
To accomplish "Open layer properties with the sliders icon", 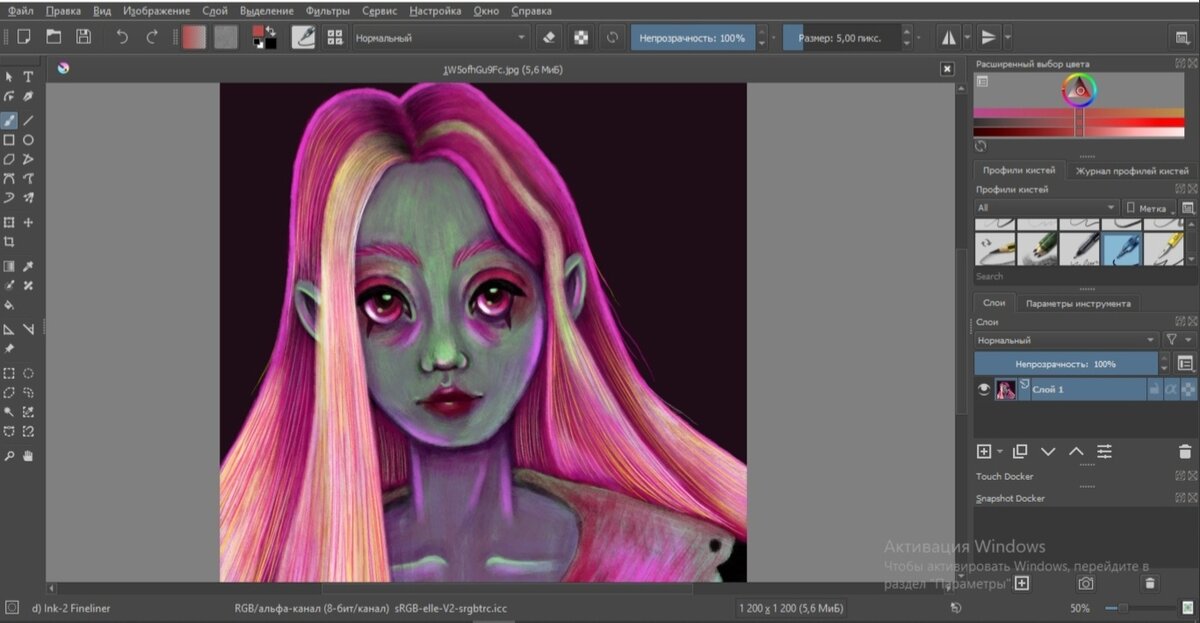I will click(x=1104, y=452).
